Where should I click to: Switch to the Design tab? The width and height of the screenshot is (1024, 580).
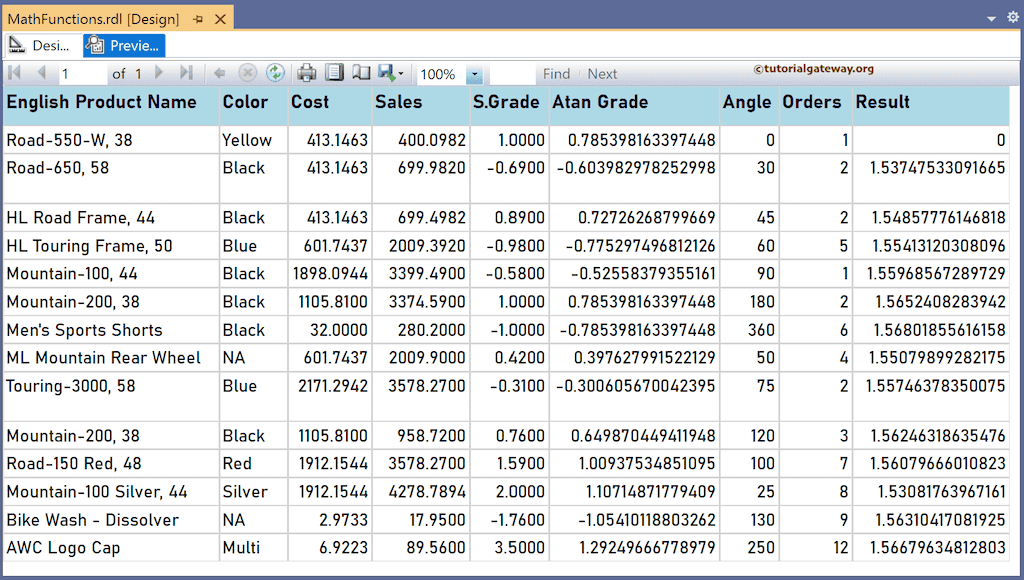pos(40,45)
